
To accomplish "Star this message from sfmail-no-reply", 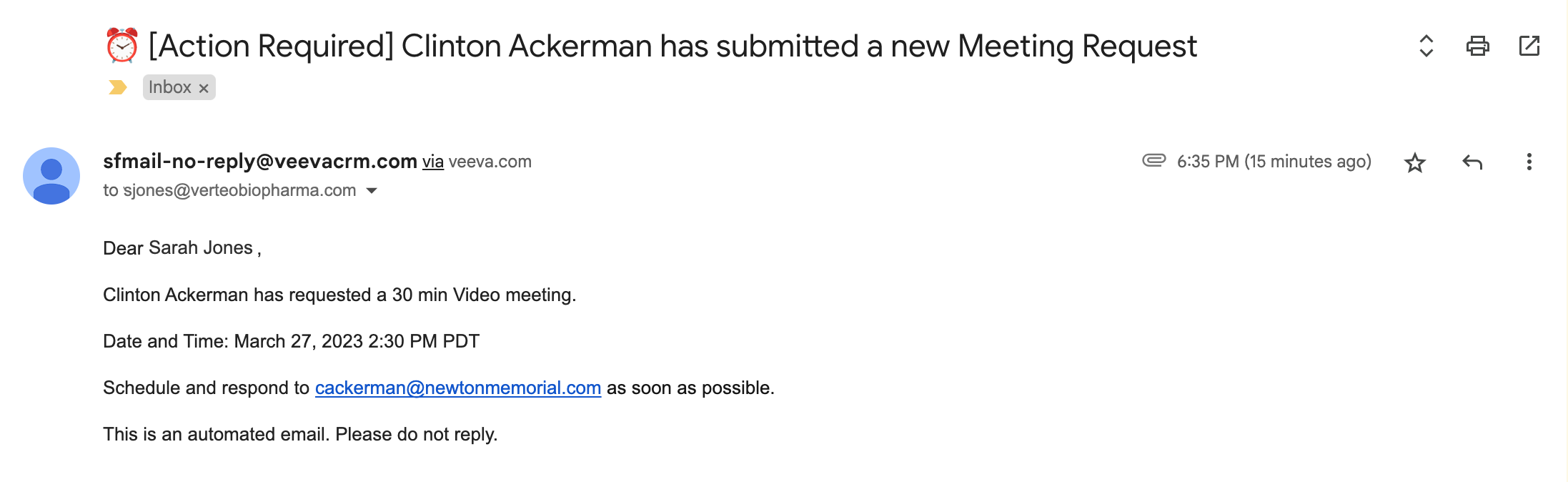I will click(x=1415, y=162).
